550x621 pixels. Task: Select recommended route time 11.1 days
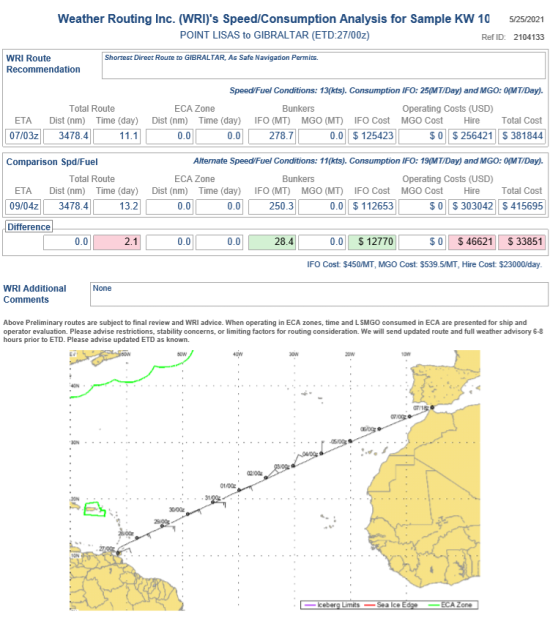pyautogui.click(x=117, y=136)
